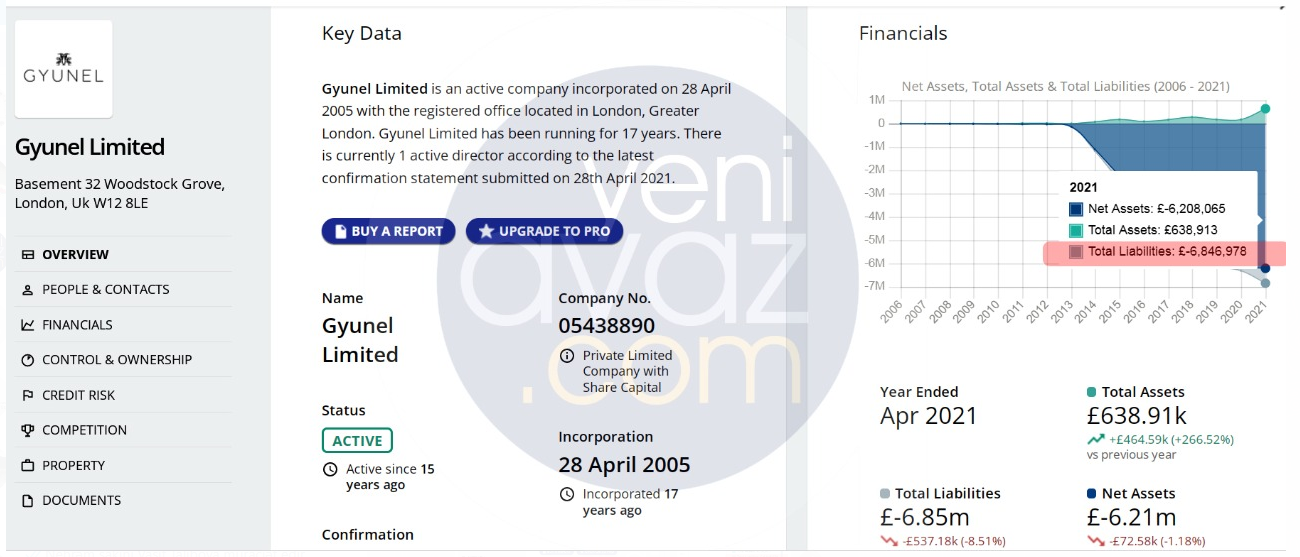1300x557 pixels.
Task: Click the 2021 Total Assets chart point
Action: pos(1265,108)
